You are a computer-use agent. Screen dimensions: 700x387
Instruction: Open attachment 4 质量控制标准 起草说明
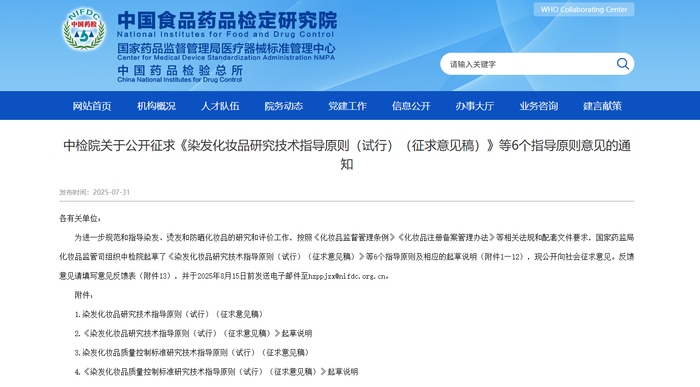[216, 372]
